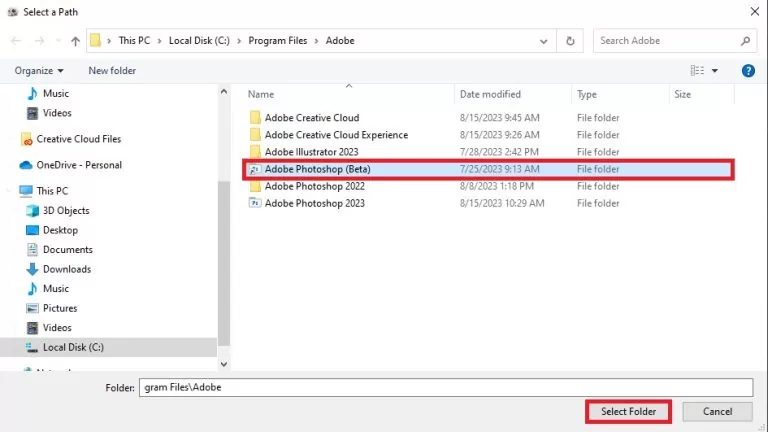Click the New folder button

pos(112,71)
